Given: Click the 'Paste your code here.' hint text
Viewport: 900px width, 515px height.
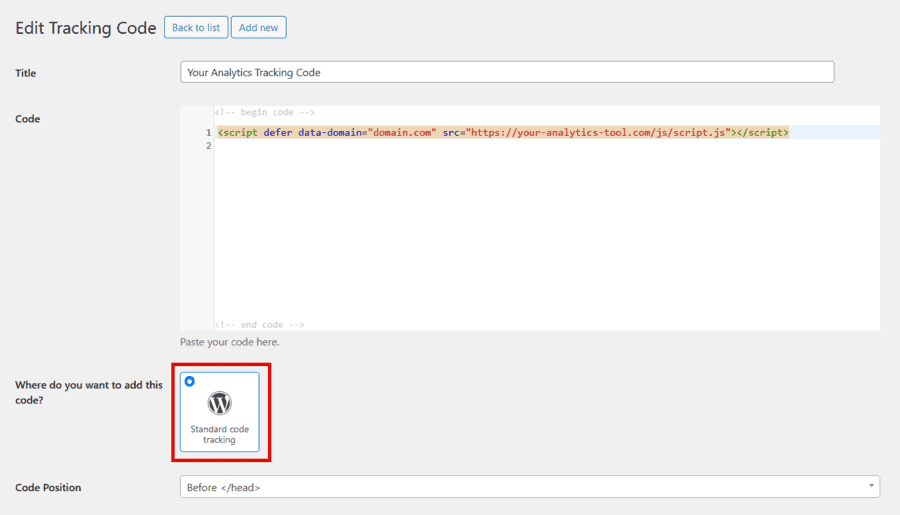Looking at the screenshot, I should tap(230, 342).
